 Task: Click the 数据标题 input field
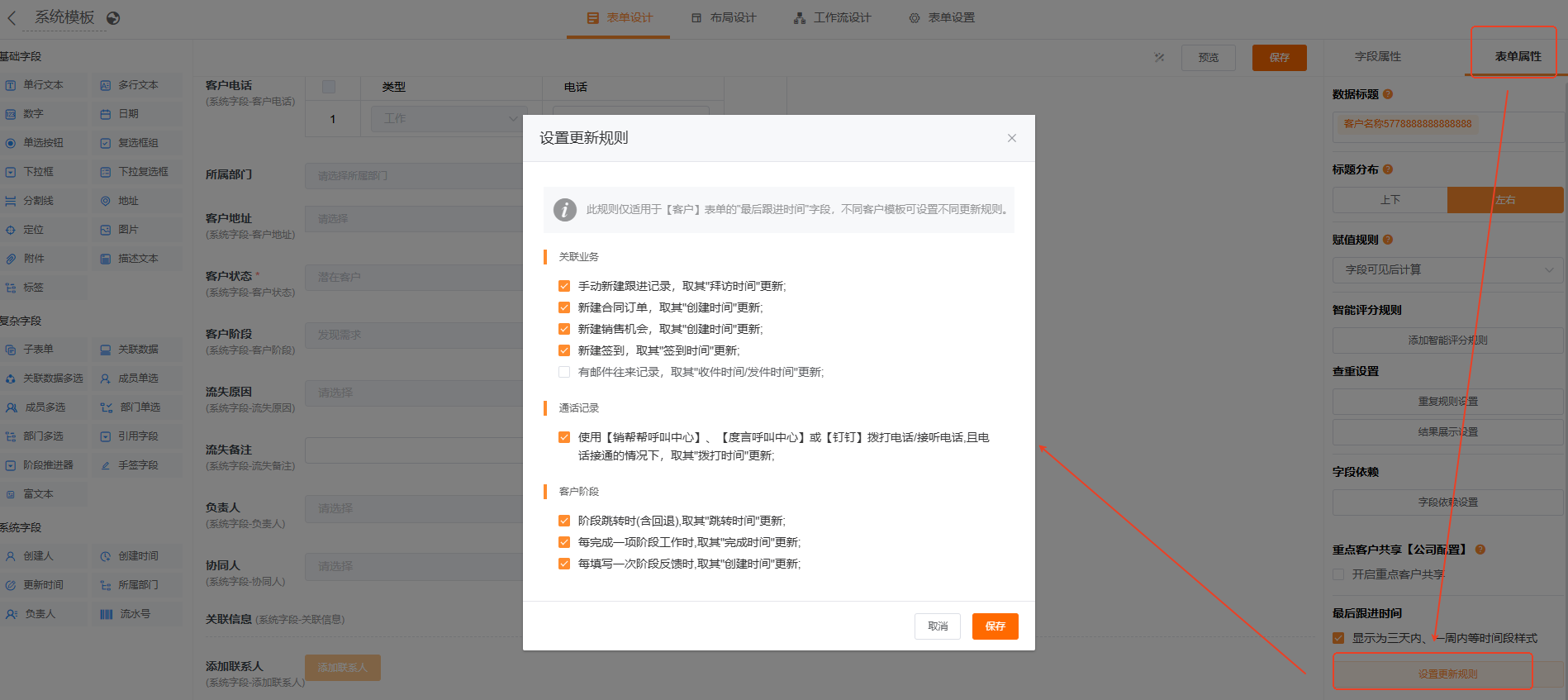point(1447,125)
